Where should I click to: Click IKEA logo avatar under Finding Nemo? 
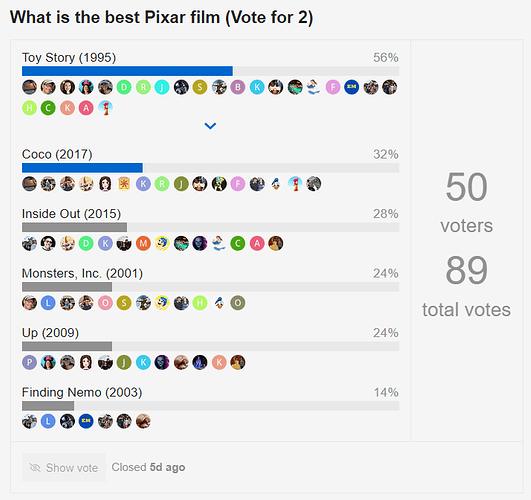coord(86,421)
